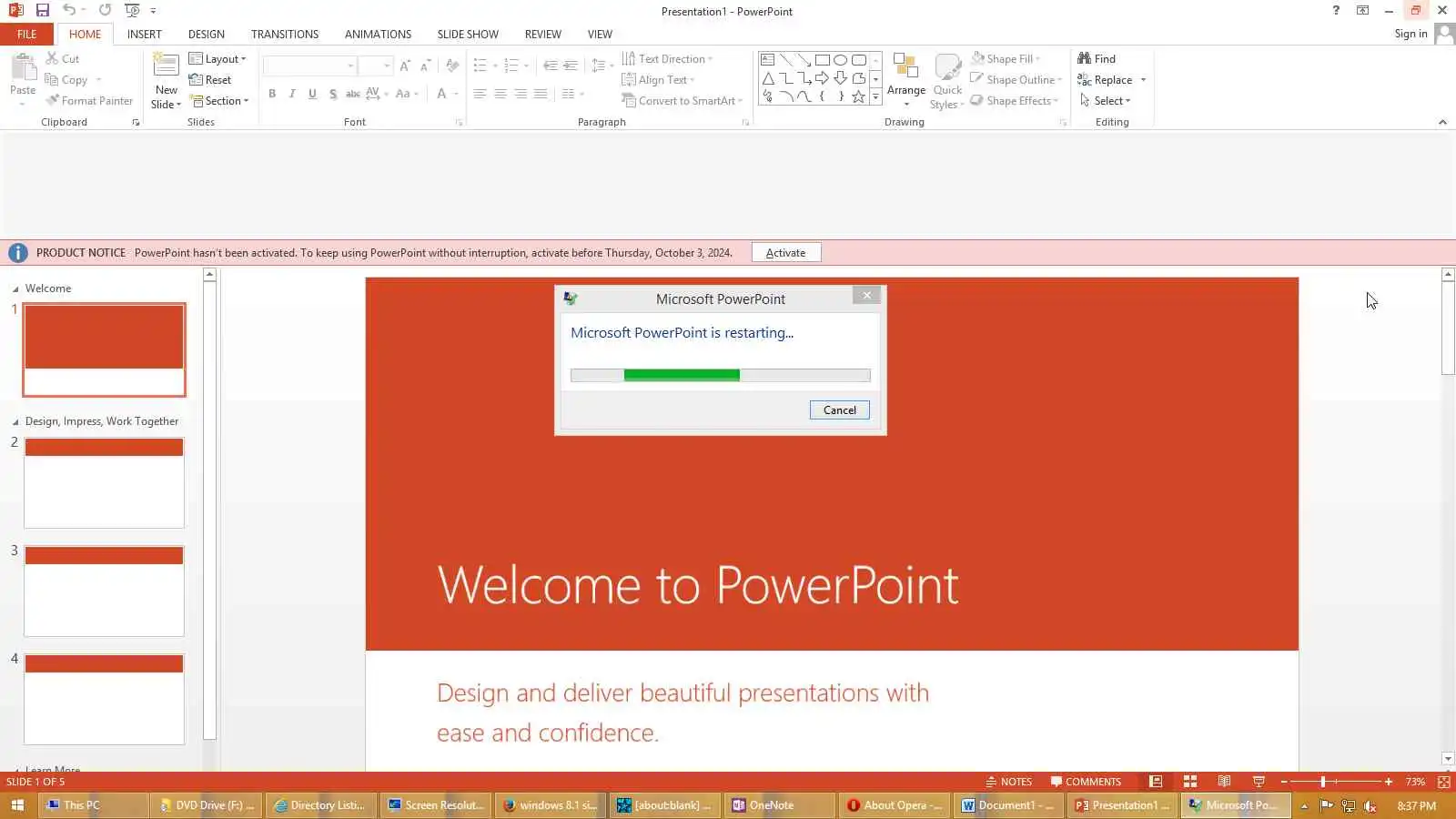Open Customize Quick Access Toolbar dropdown

tap(153, 11)
